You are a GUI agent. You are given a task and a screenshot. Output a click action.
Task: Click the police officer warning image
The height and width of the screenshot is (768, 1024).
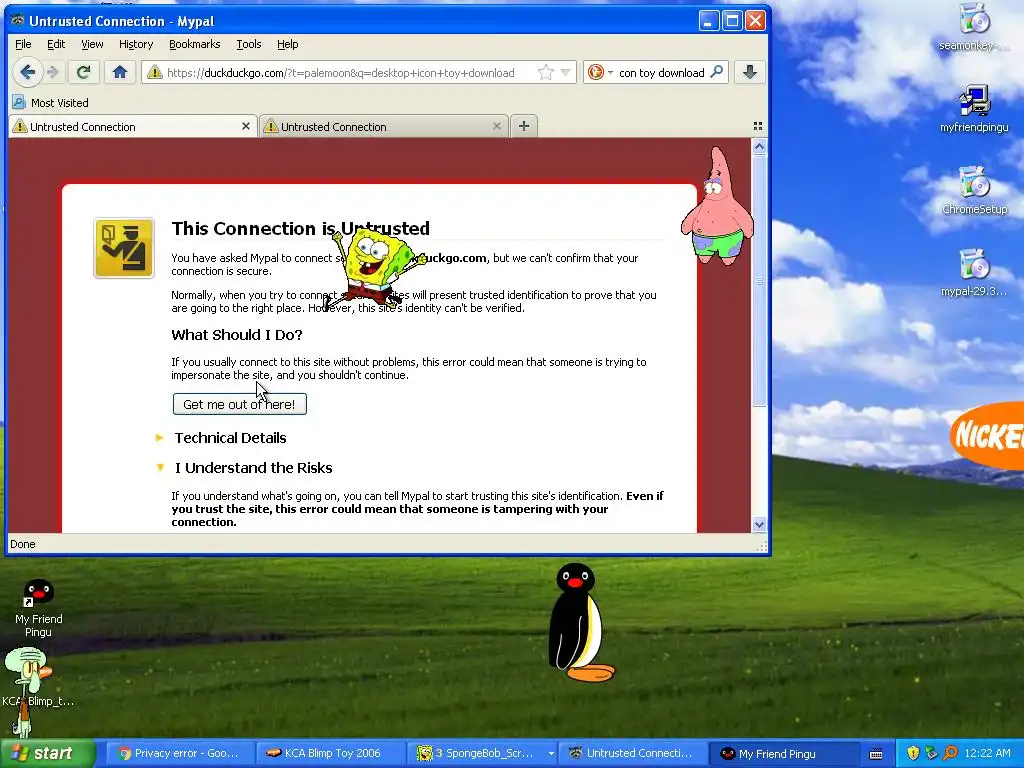pos(124,248)
